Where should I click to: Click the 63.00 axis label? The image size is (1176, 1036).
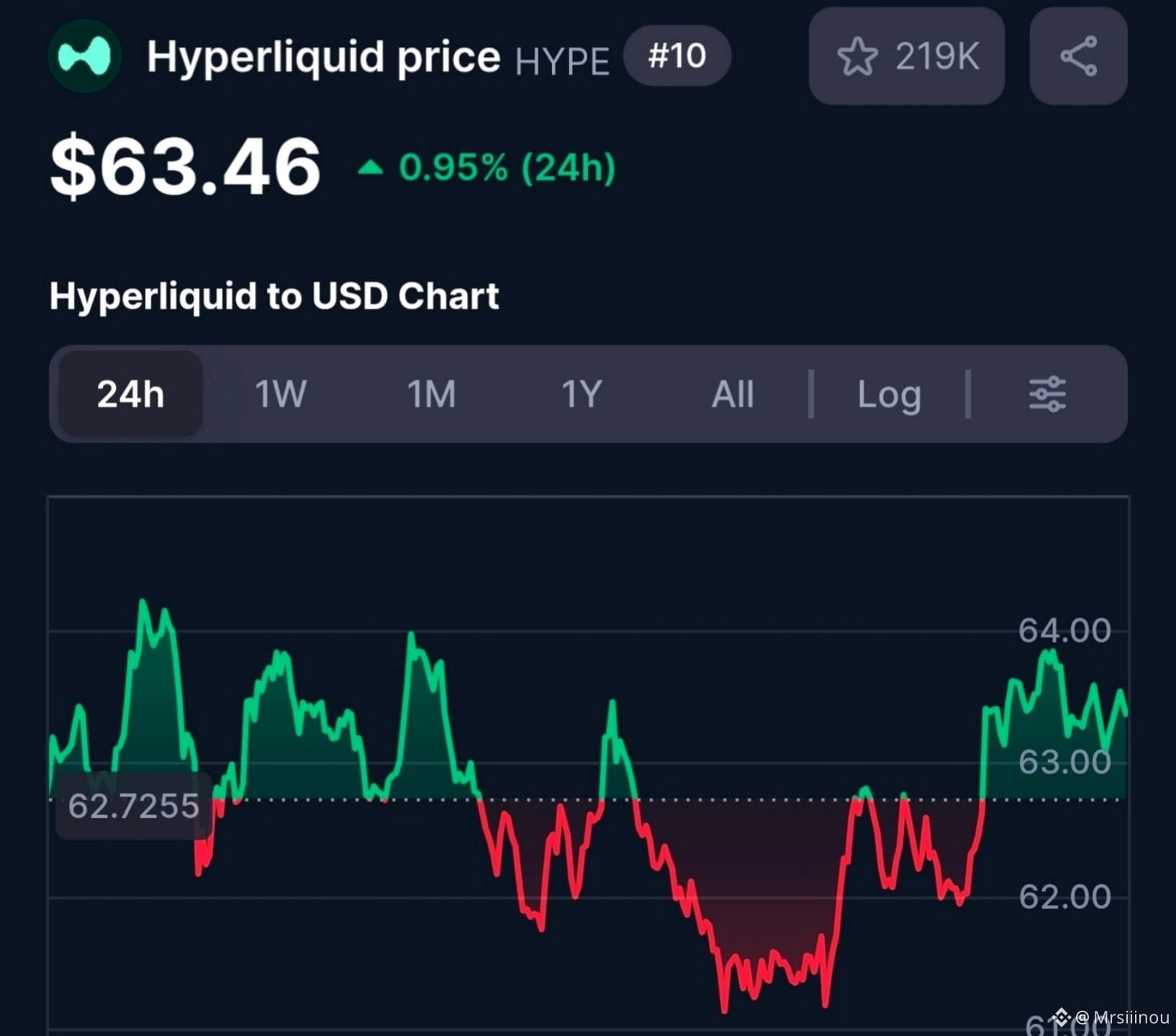[x=1064, y=763]
